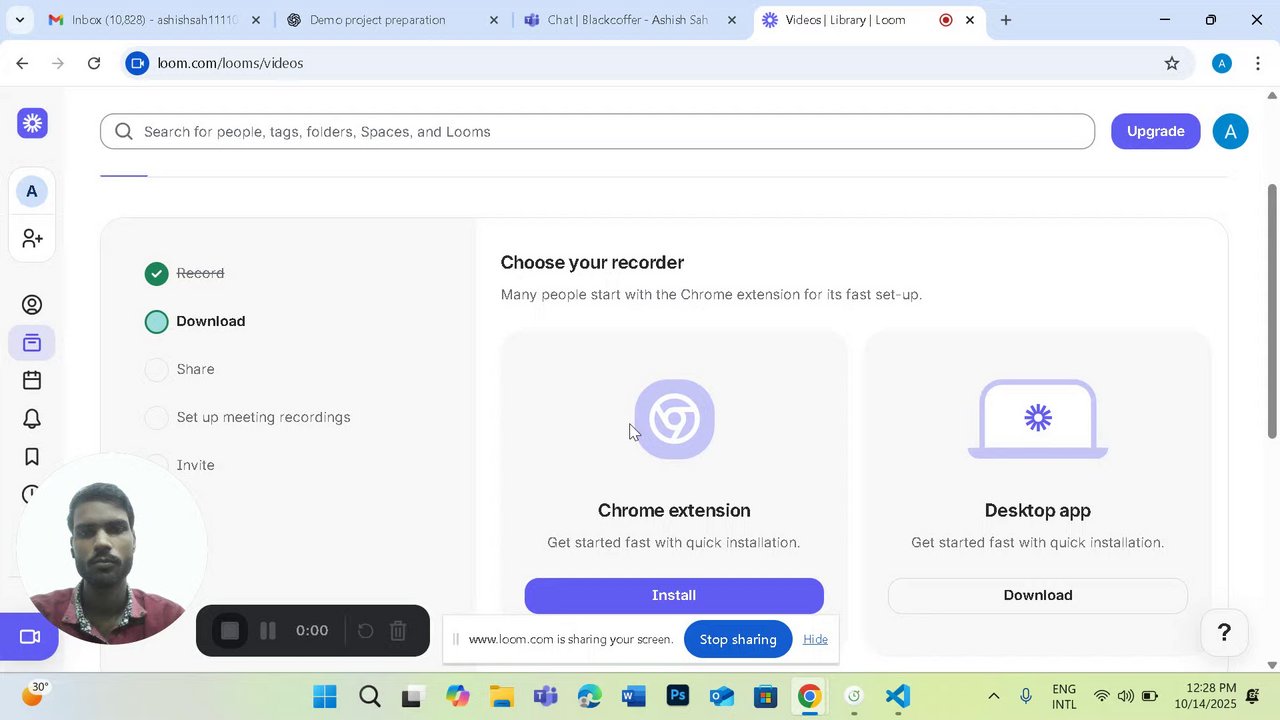Download the Desktop app
This screenshot has height=720, width=1280.
[x=1038, y=595]
